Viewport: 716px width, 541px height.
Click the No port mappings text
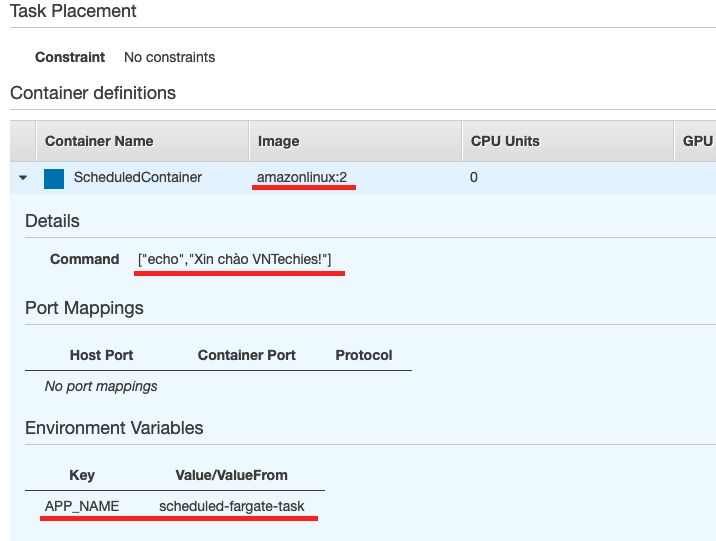pos(101,385)
